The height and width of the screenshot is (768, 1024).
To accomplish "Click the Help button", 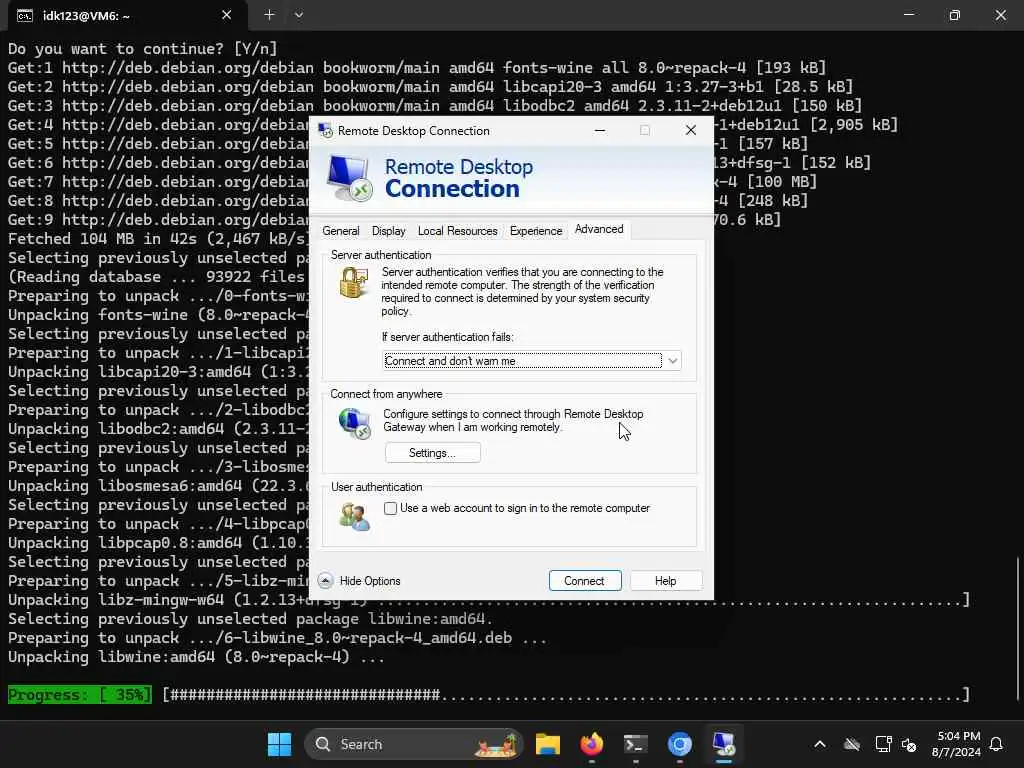I will [665, 581].
